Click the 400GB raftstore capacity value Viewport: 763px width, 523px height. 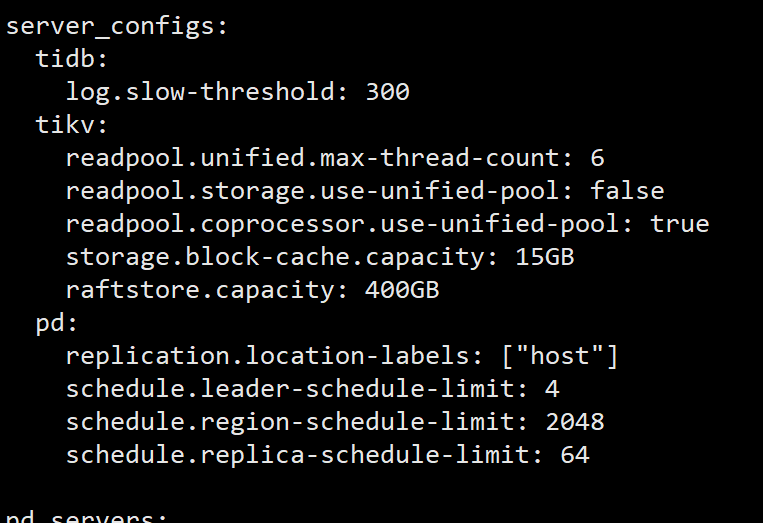404,290
